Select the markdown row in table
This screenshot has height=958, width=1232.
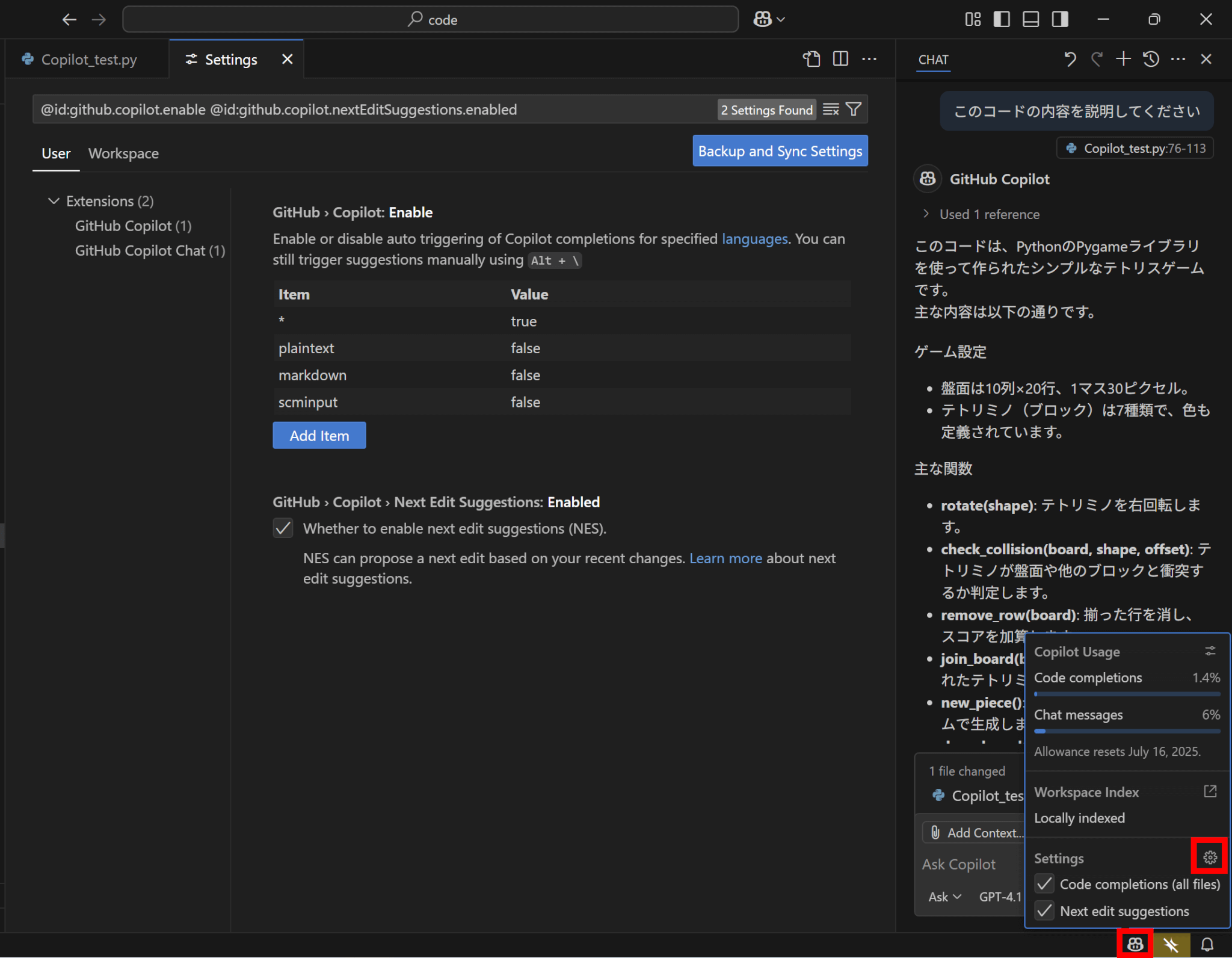(562, 375)
